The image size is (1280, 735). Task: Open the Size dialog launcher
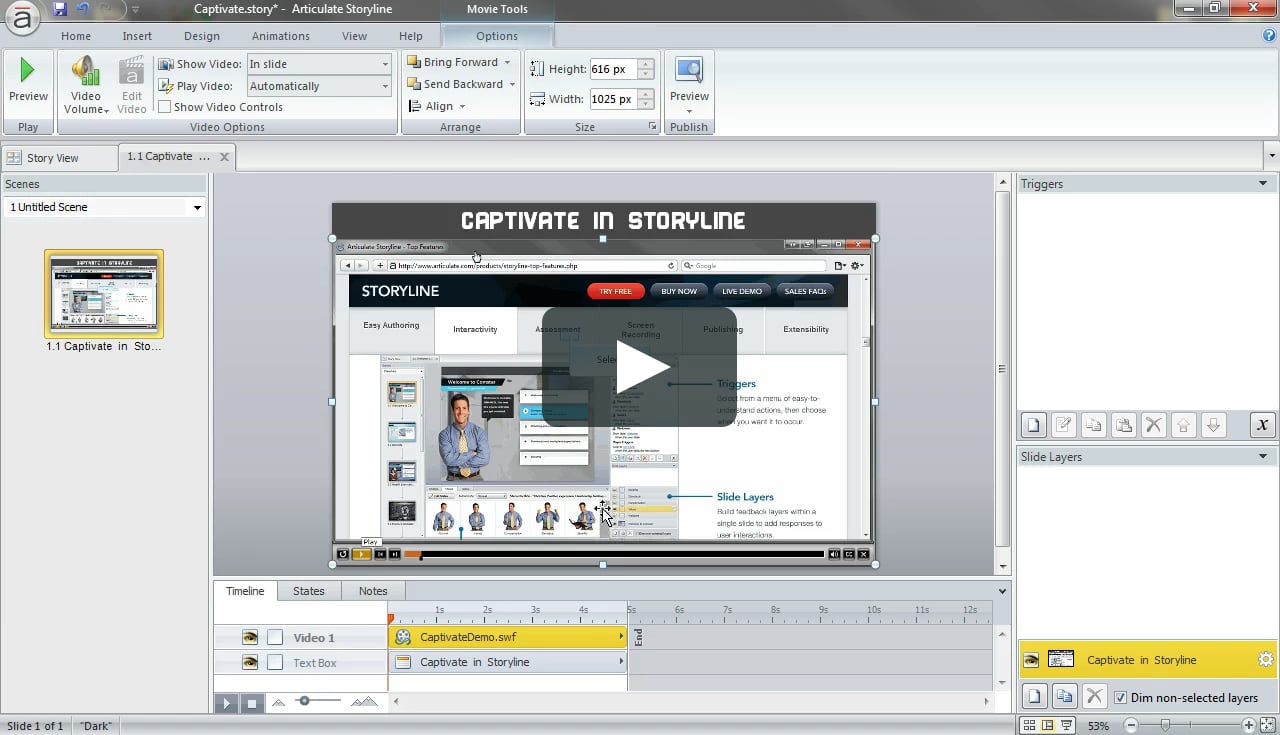[x=652, y=127]
